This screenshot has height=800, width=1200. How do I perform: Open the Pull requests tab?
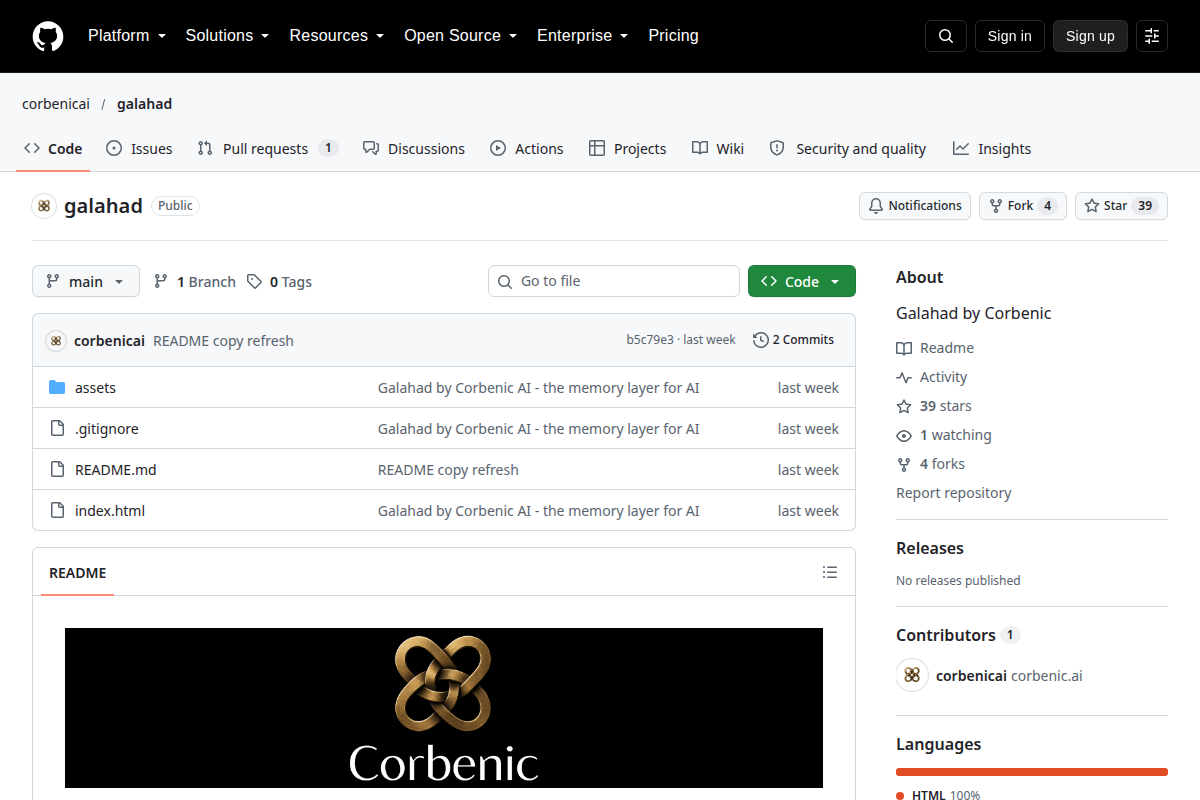[268, 148]
